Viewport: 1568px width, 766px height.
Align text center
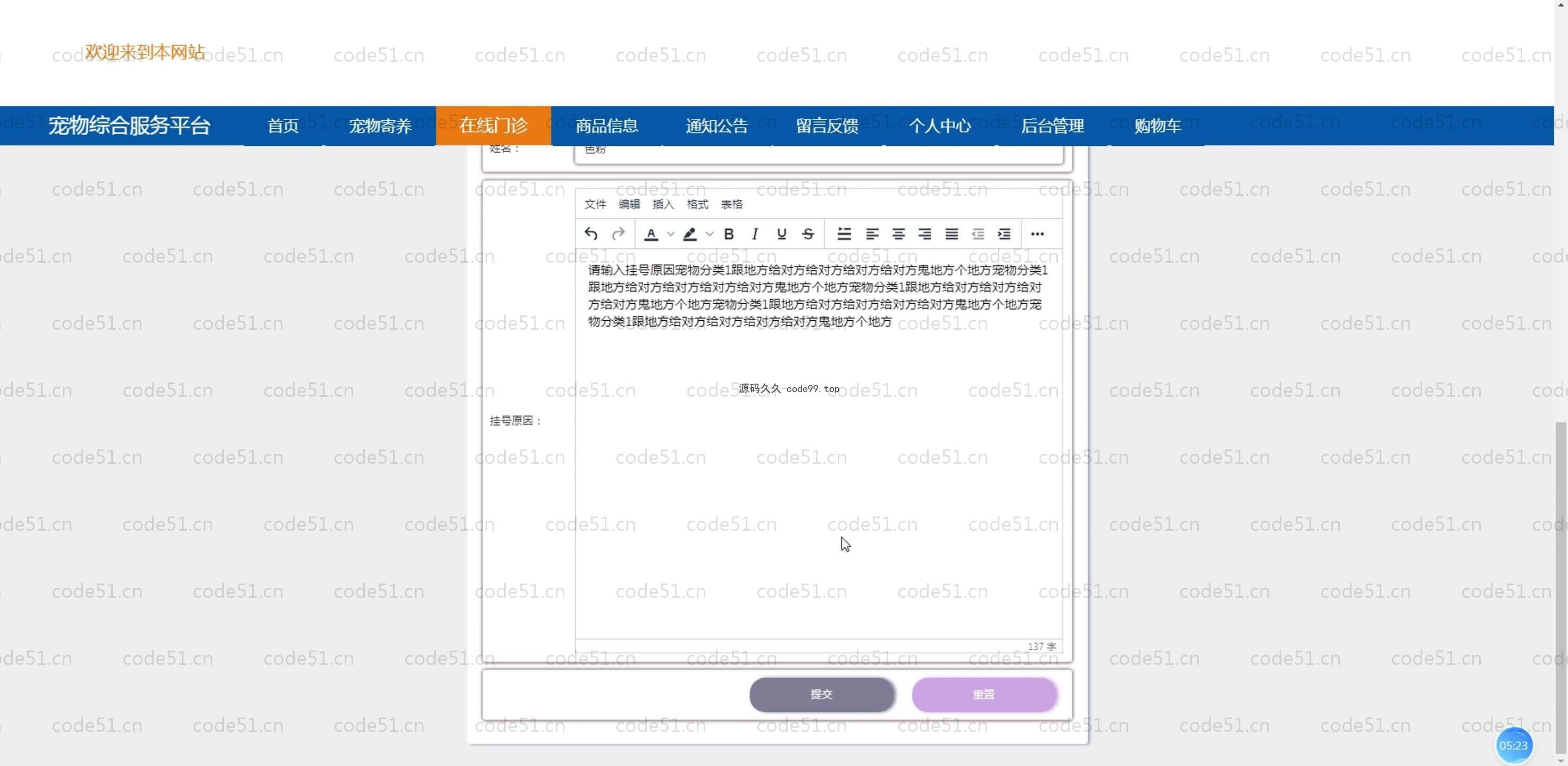click(x=898, y=234)
